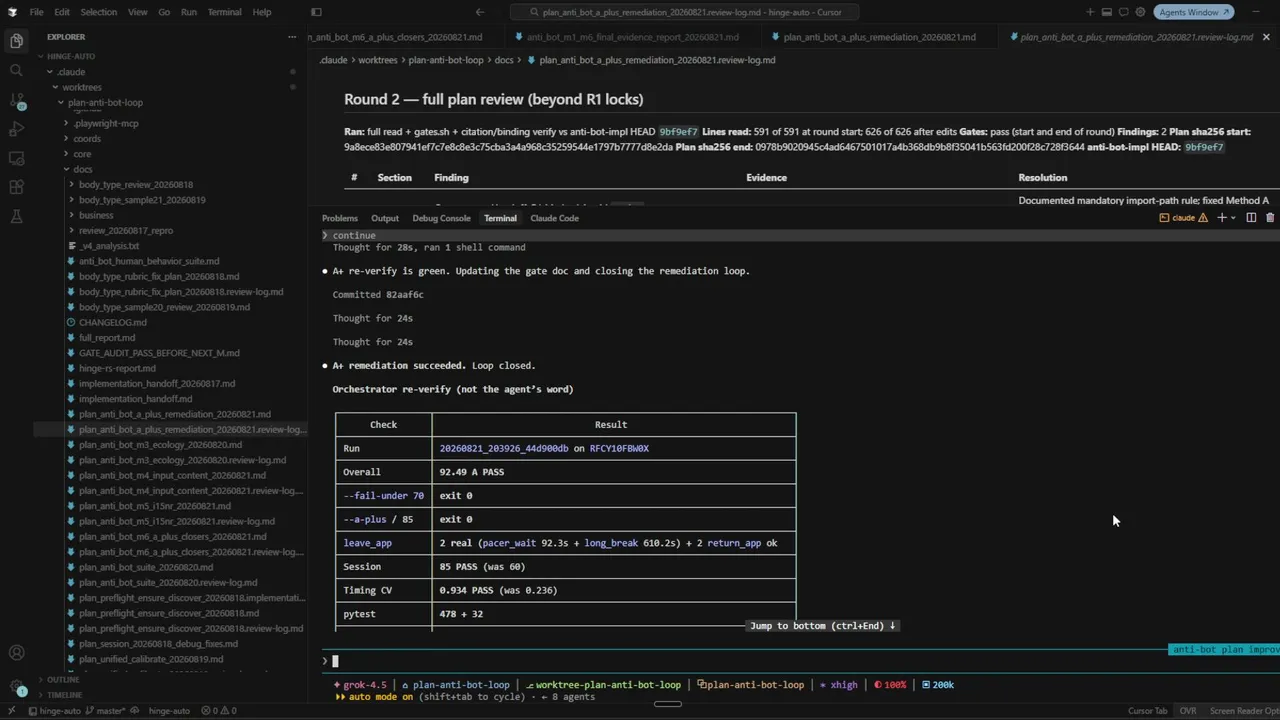Switch to the Claude Code panel tab
1280x720 pixels.
coord(554,218)
